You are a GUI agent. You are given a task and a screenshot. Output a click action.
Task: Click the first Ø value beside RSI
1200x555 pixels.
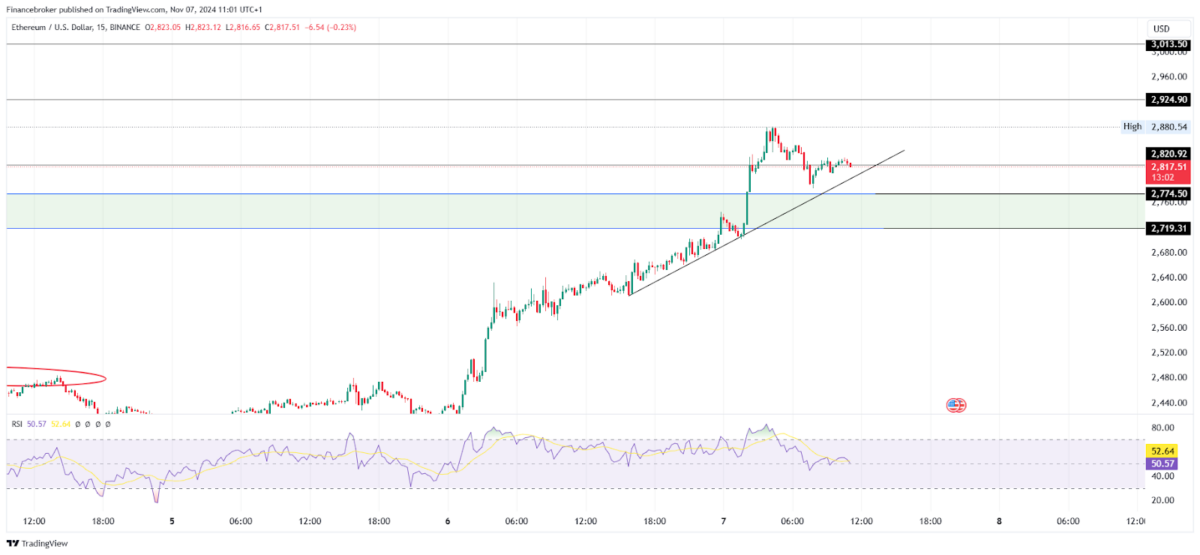pyautogui.click(x=77, y=424)
